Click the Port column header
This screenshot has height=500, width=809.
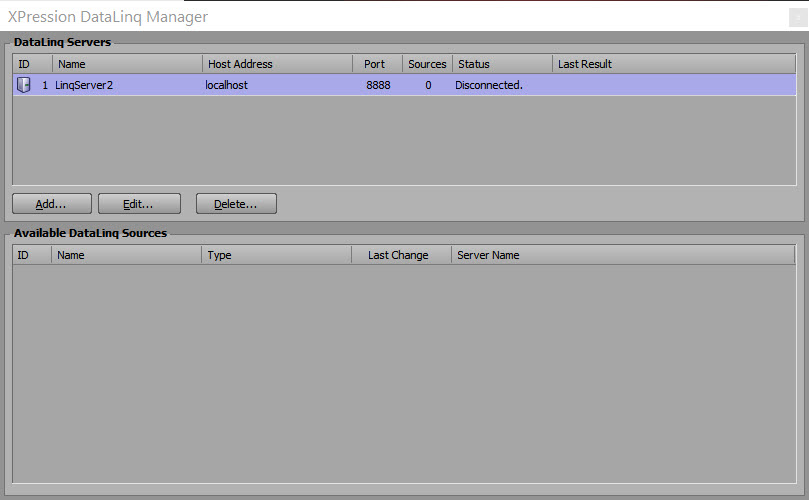click(377, 64)
